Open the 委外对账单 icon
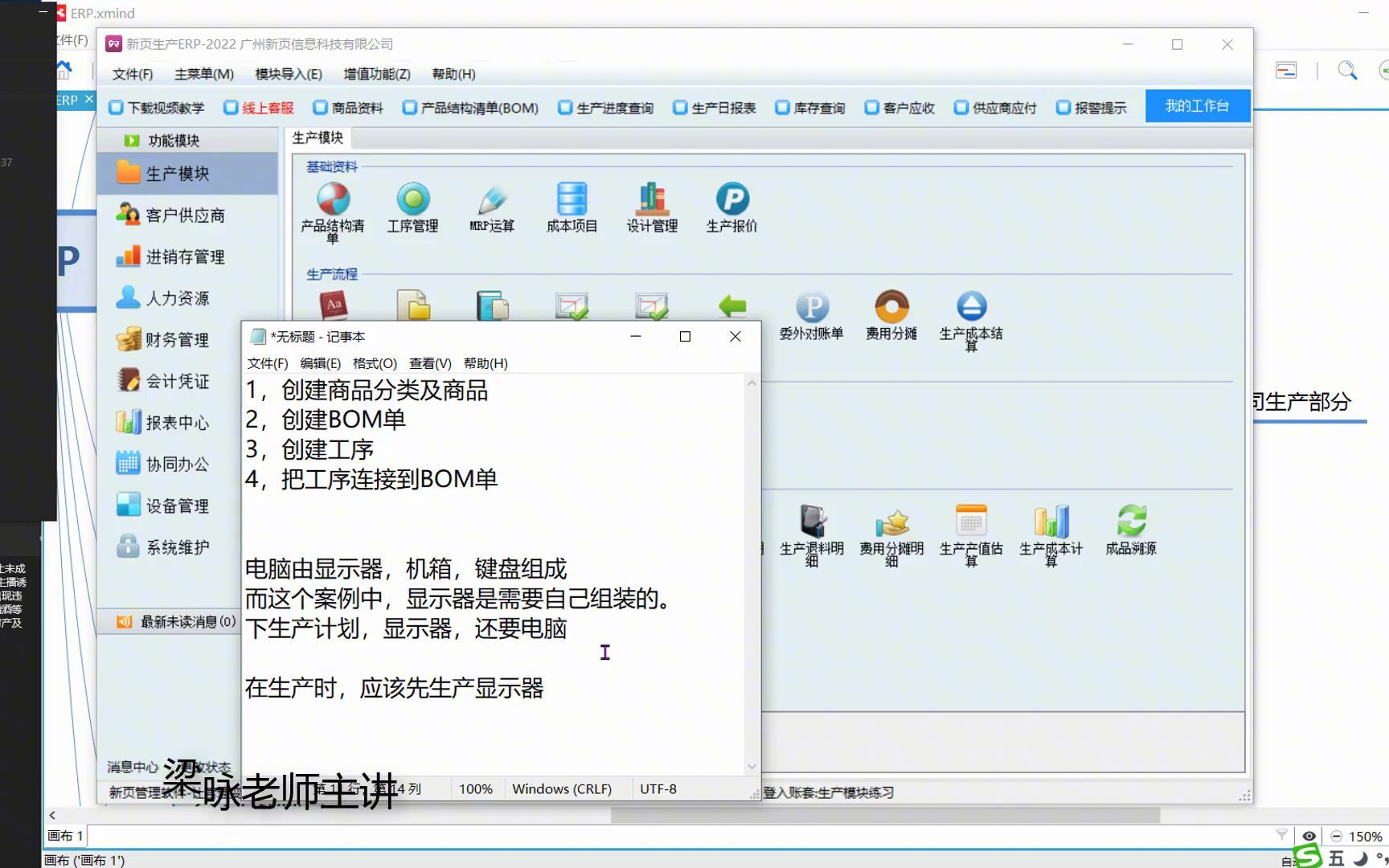 click(811, 316)
